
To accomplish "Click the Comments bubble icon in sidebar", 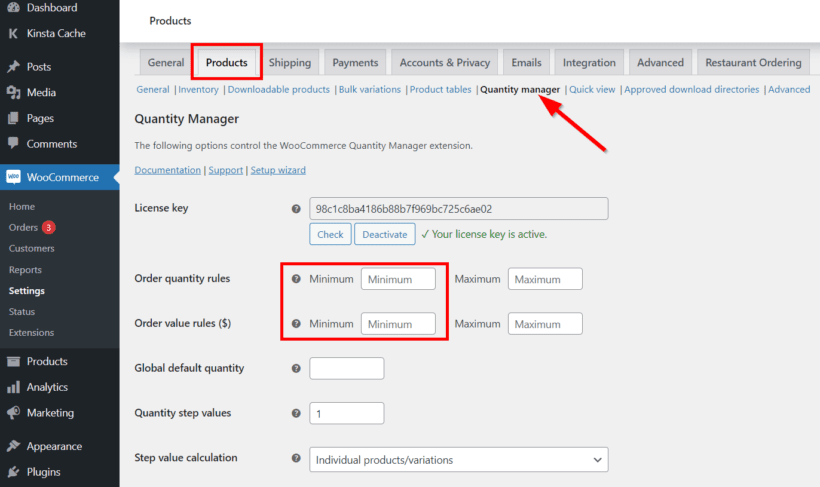I will (13, 144).
